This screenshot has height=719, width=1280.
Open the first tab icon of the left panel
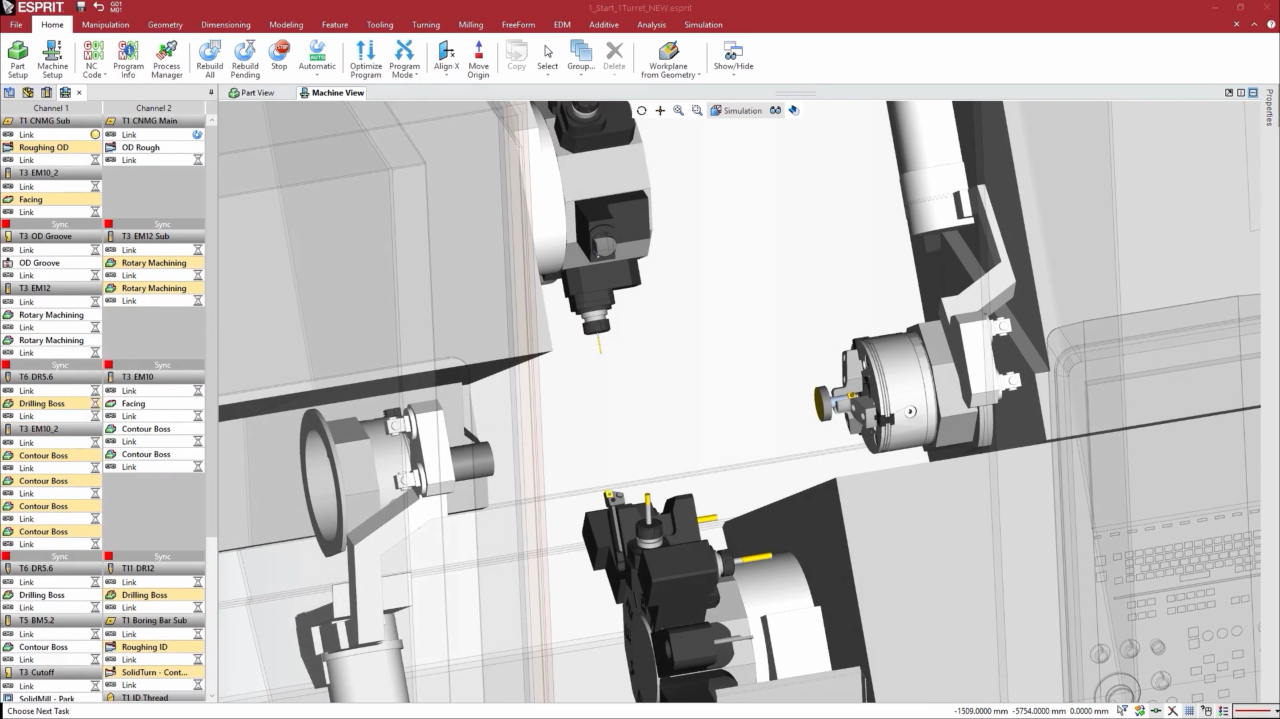coord(9,92)
